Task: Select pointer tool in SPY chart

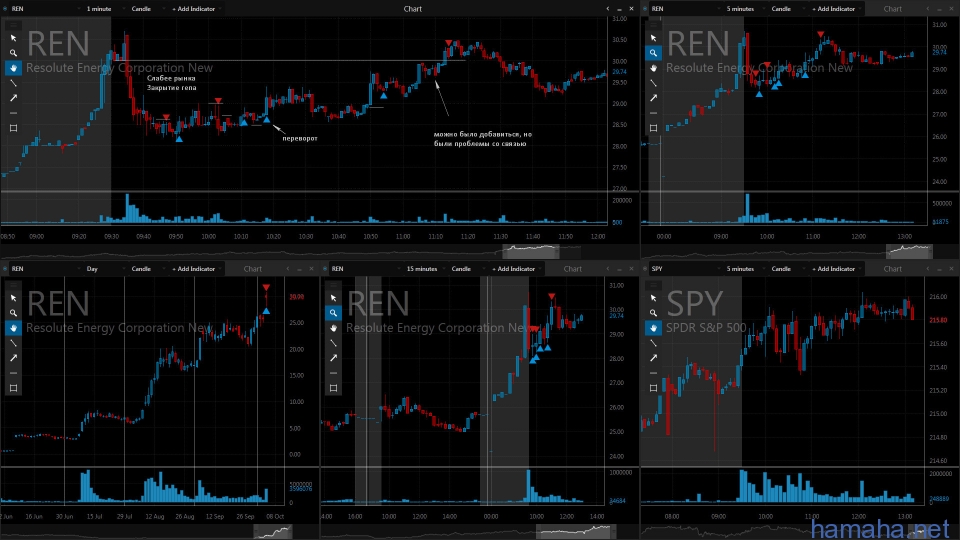Action: 653,298
